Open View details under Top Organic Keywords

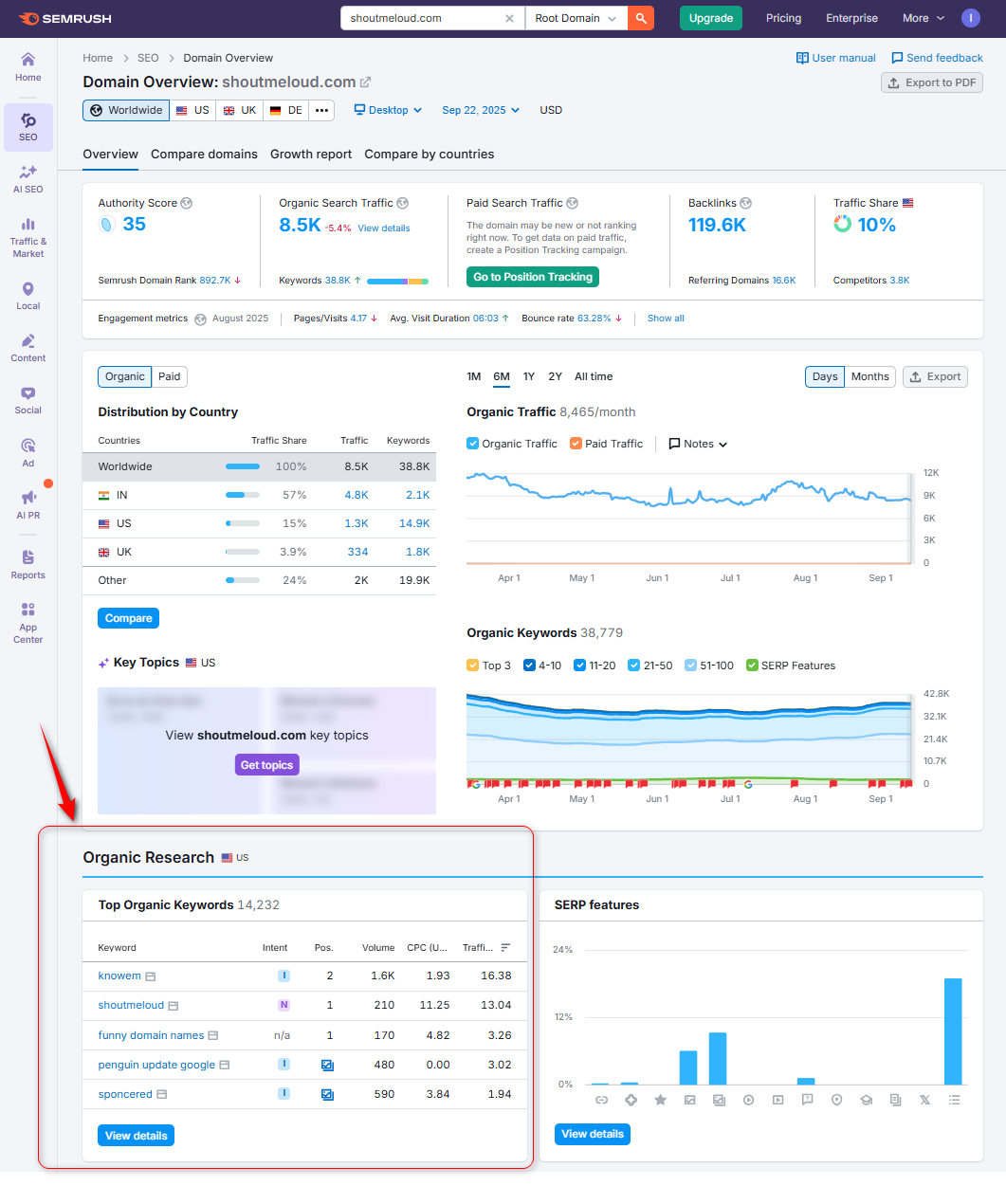pyautogui.click(x=135, y=1135)
